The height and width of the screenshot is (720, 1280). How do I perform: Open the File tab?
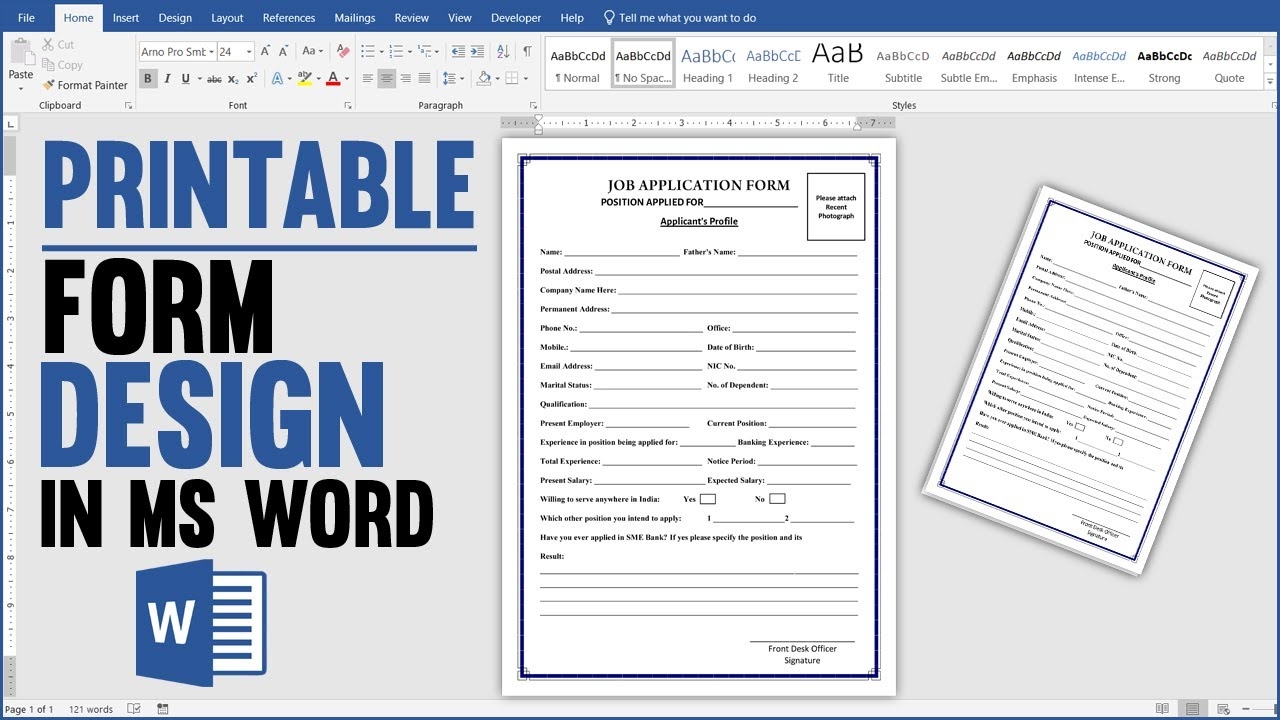(x=26, y=18)
